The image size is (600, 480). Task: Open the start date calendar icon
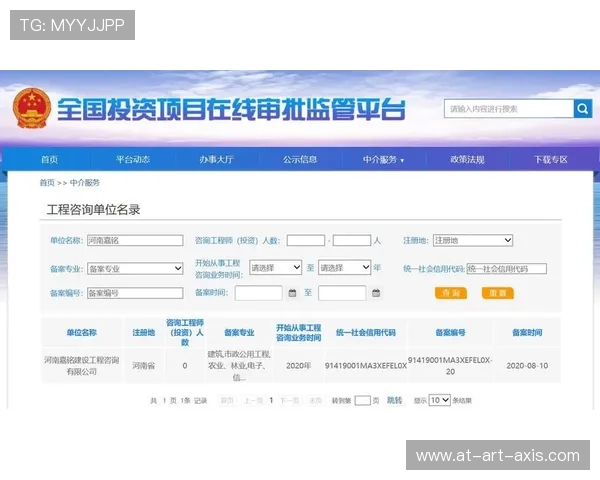[292, 293]
